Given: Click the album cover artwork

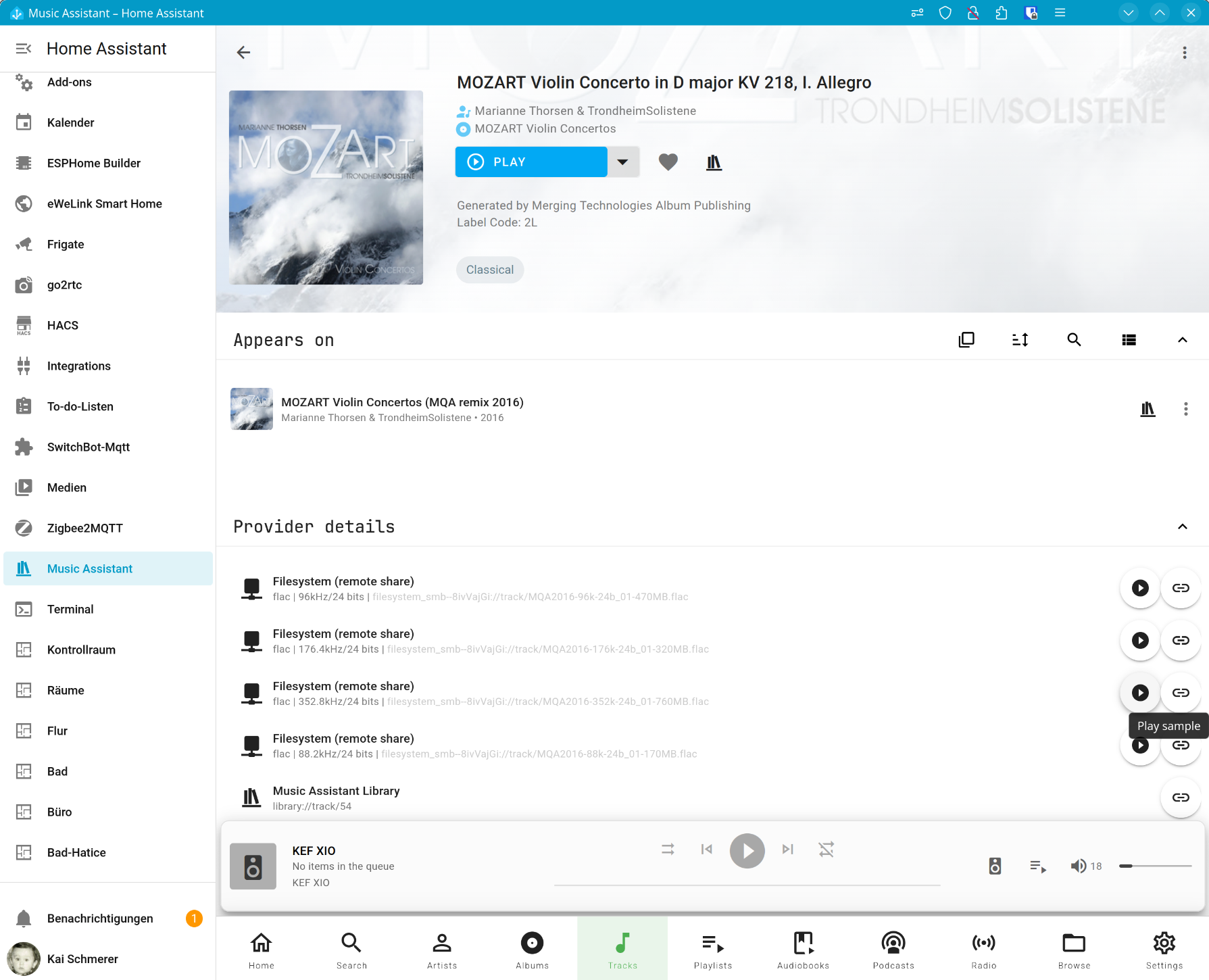Looking at the screenshot, I should (326, 187).
